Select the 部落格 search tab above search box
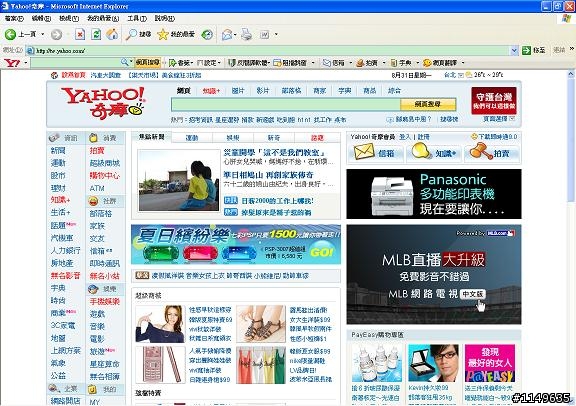 coord(291,91)
